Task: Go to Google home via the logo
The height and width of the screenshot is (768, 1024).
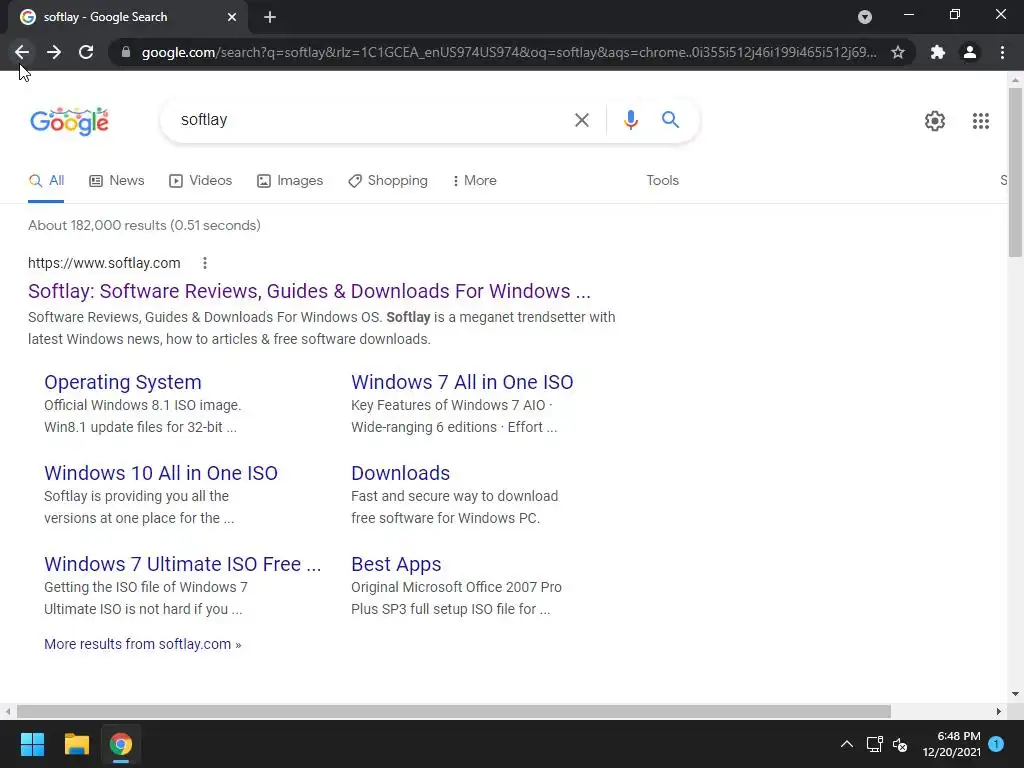Action: click(69, 121)
